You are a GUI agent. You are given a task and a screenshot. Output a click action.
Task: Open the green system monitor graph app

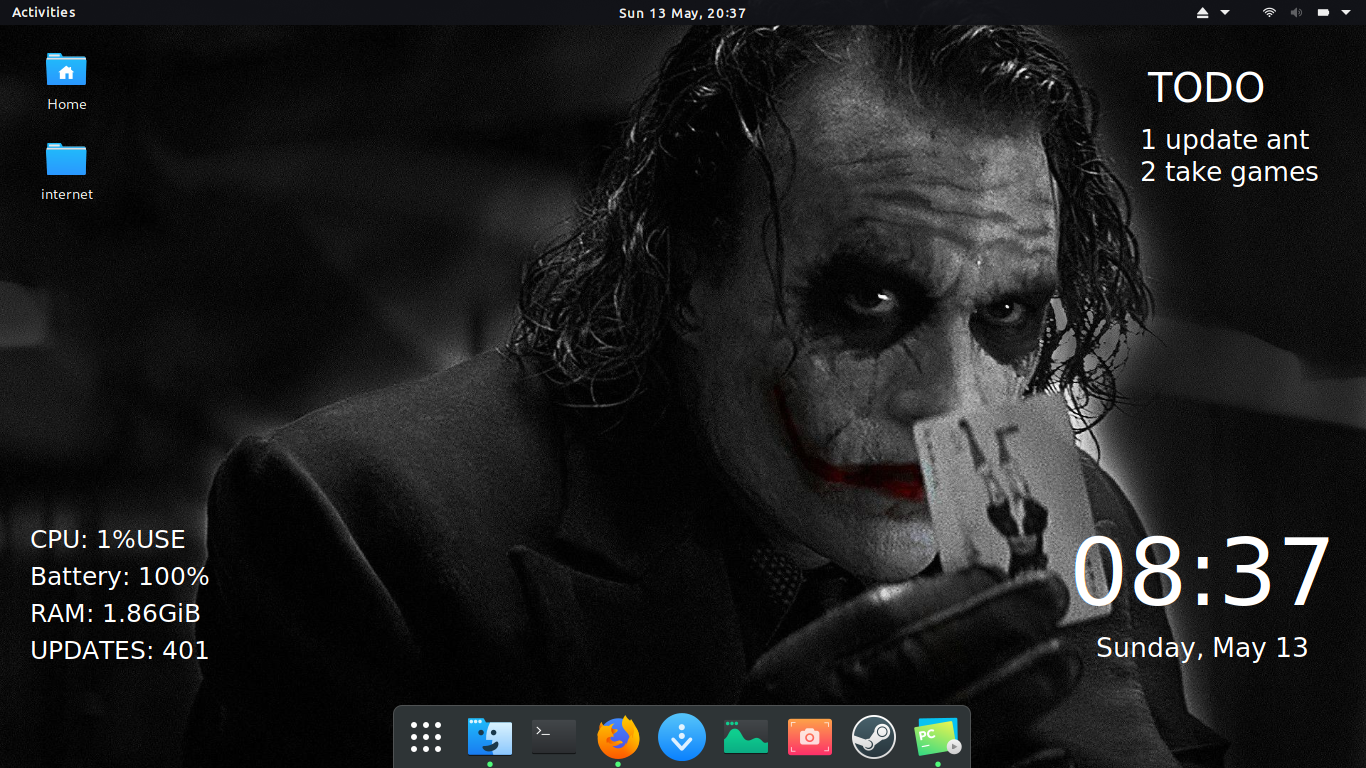(x=746, y=737)
